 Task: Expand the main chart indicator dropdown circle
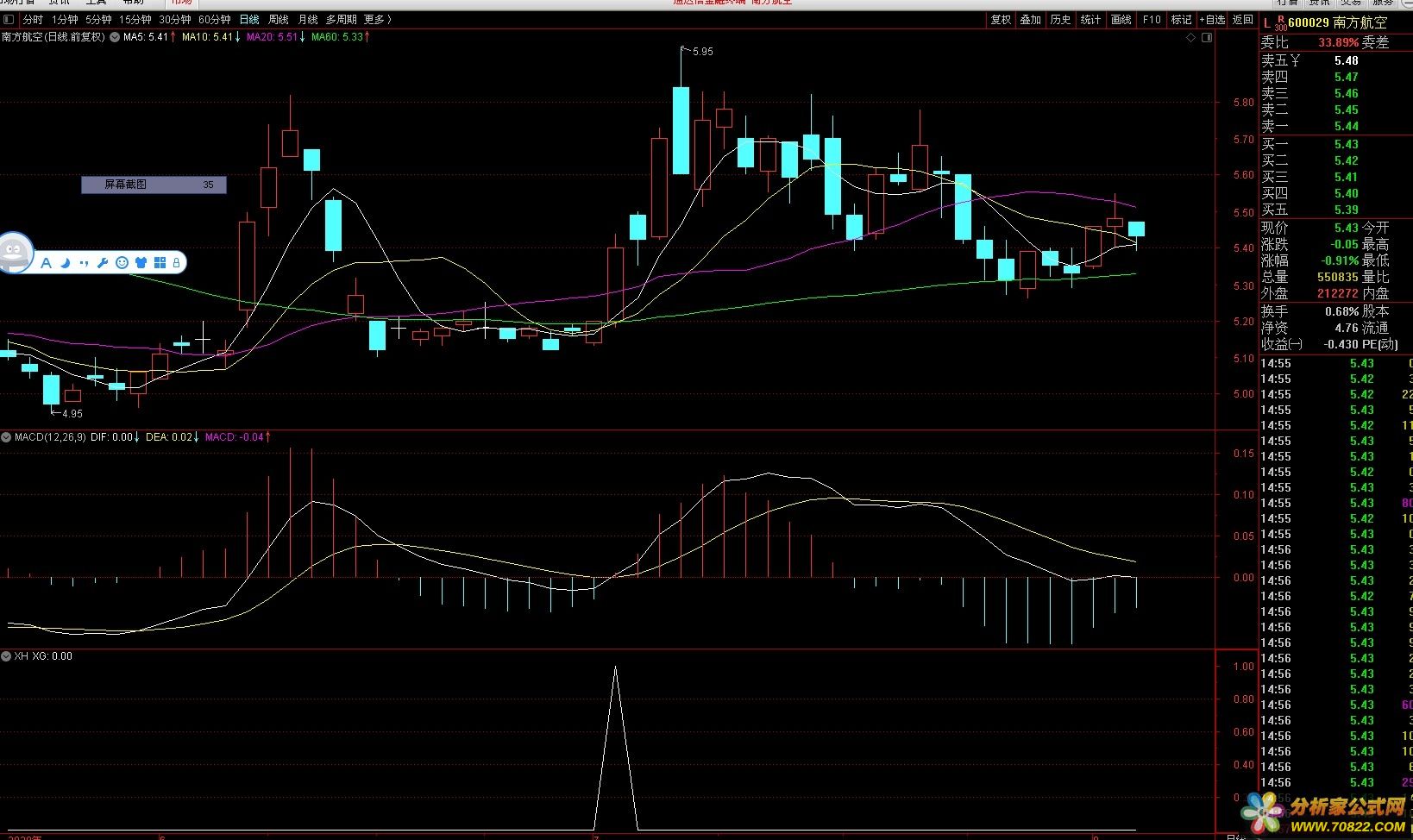click(x=115, y=37)
